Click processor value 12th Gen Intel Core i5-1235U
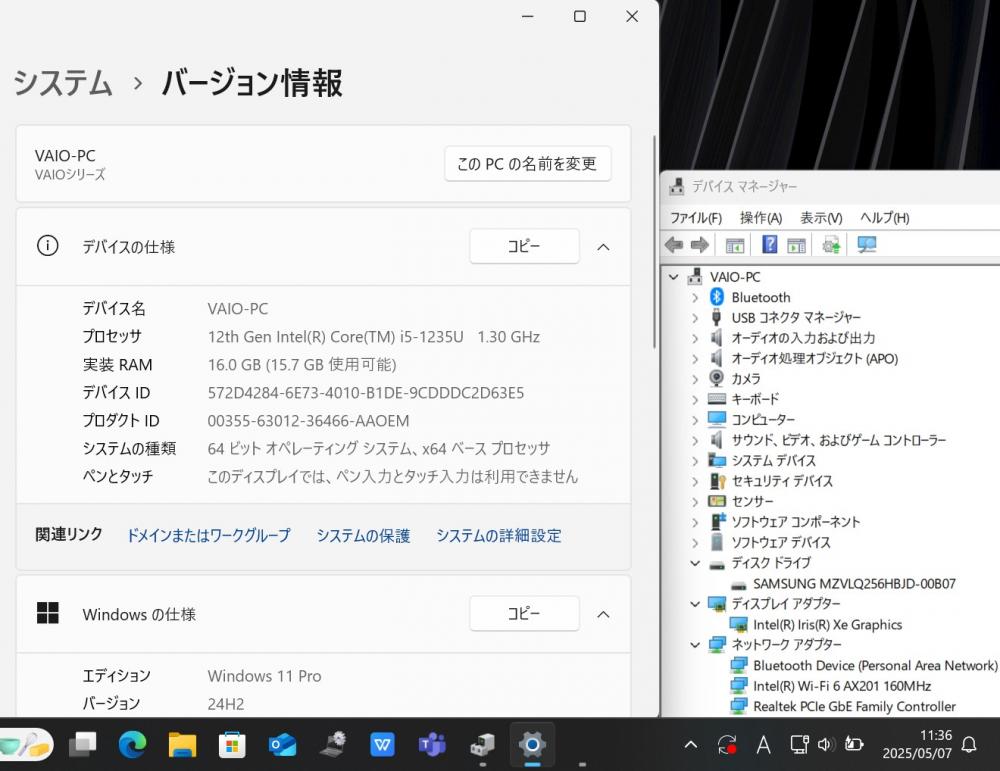The height and width of the screenshot is (771, 1000). (x=374, y=337)
